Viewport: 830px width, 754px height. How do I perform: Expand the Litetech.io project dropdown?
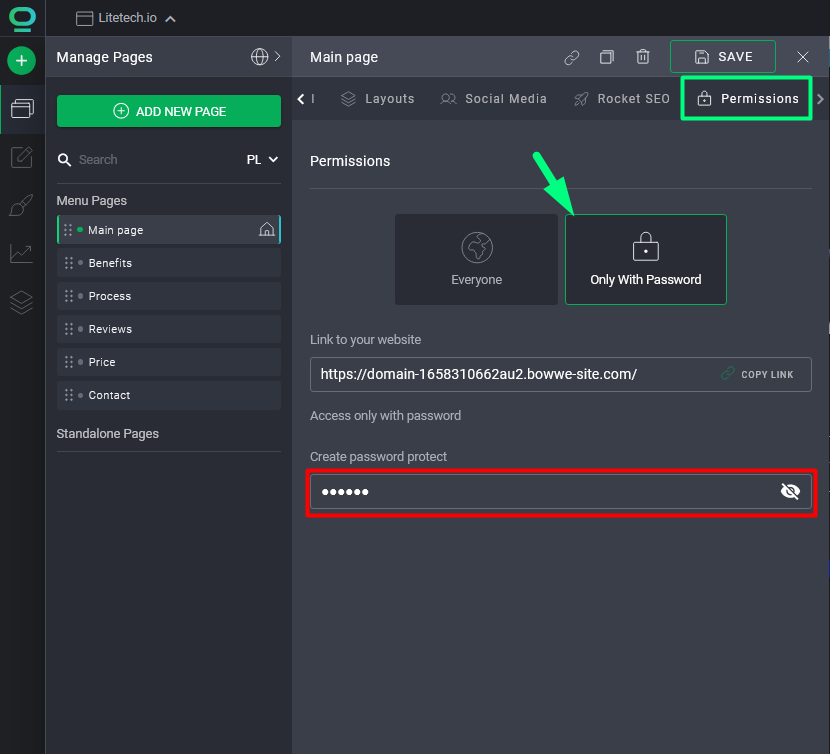[170, 19]
